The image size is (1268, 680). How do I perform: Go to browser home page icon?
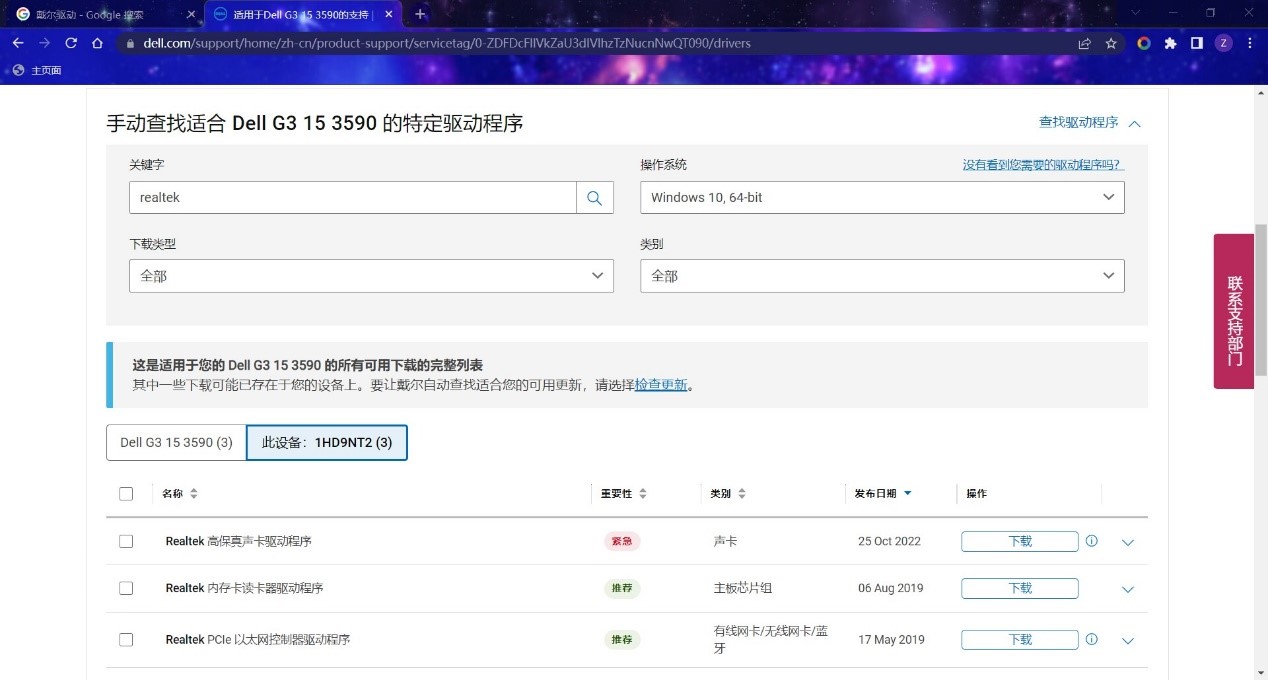click(97, 43)
